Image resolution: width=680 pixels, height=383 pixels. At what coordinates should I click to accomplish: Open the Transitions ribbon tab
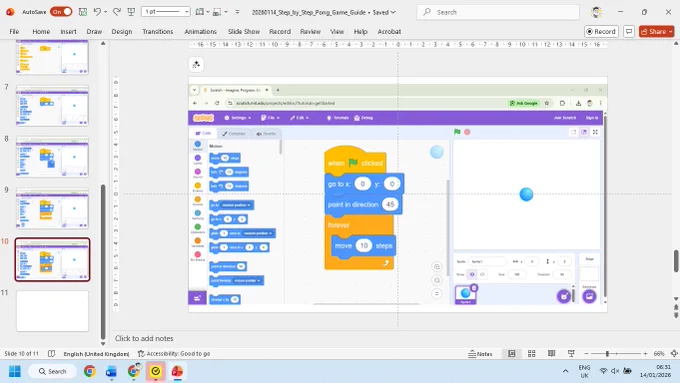click(x=157, y=32)
